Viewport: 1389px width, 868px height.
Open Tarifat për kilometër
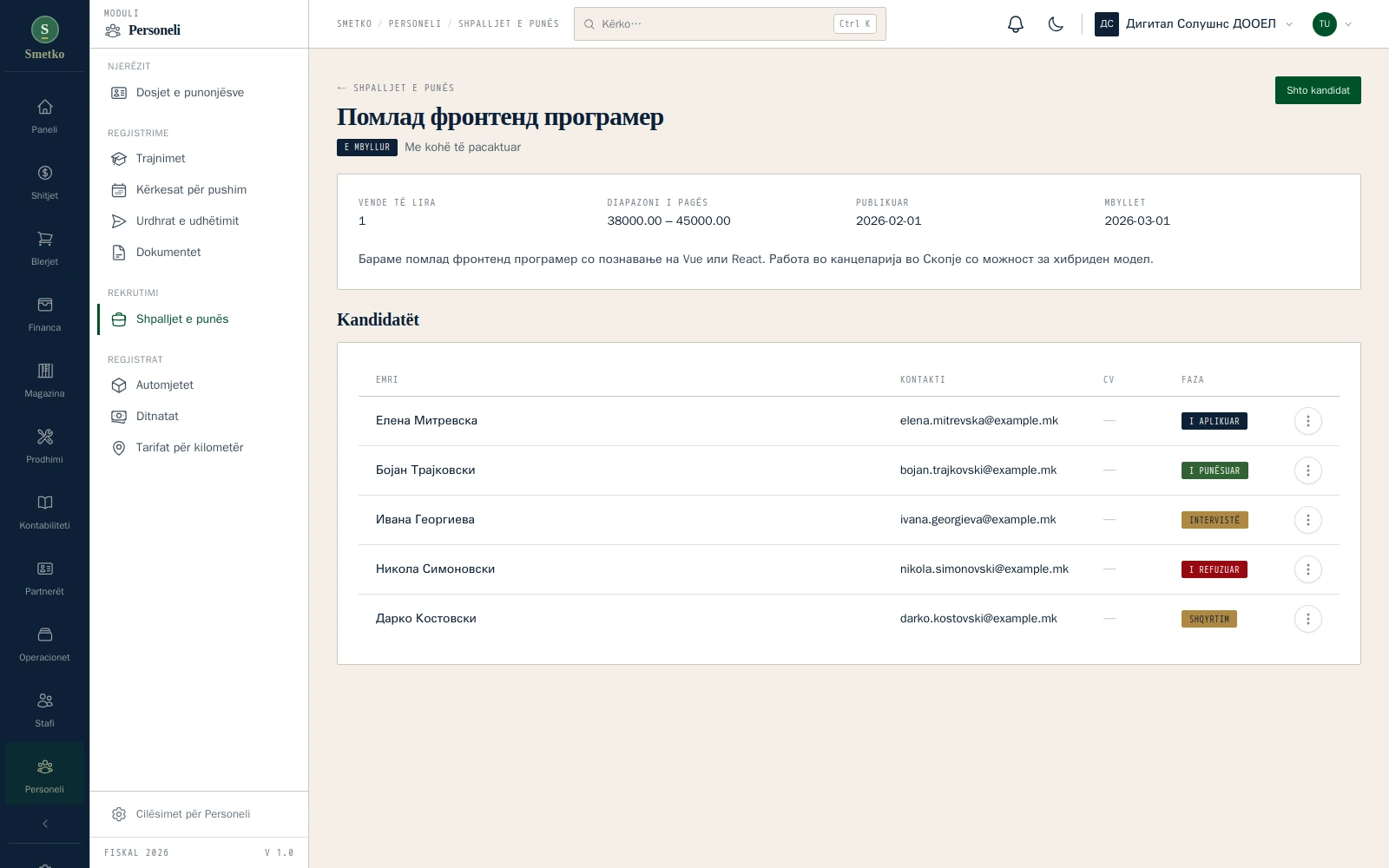click(x=199, y=448)
